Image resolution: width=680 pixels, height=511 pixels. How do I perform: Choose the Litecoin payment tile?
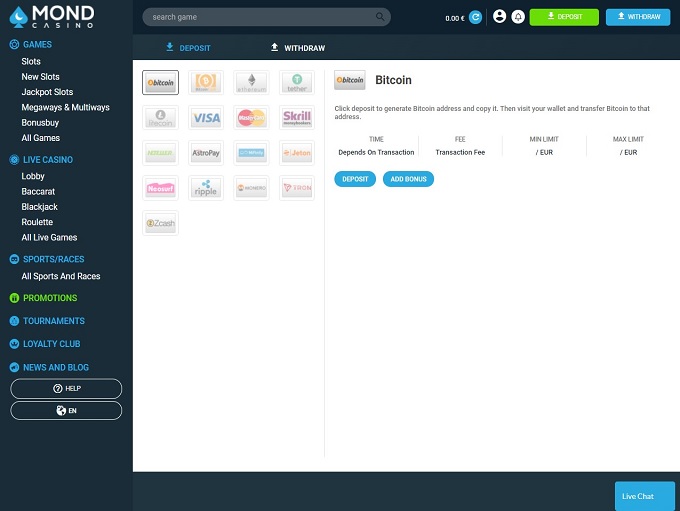pyautogui.click(x=160, y=118)
